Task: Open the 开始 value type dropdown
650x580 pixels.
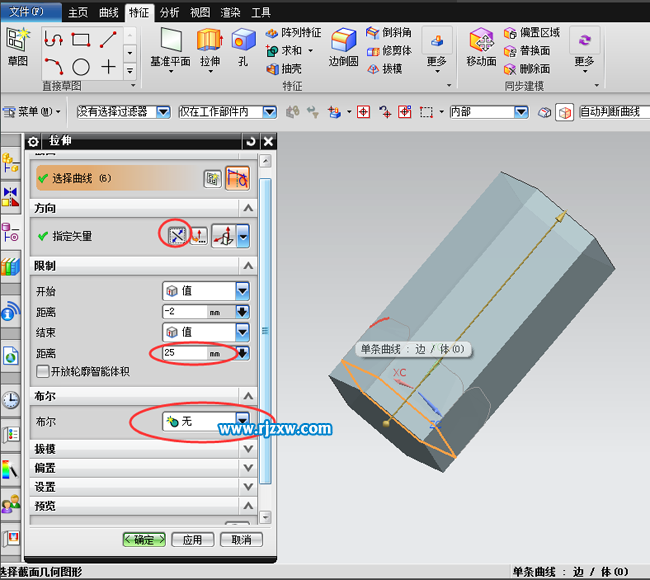Action: click(x=243, y=291)
